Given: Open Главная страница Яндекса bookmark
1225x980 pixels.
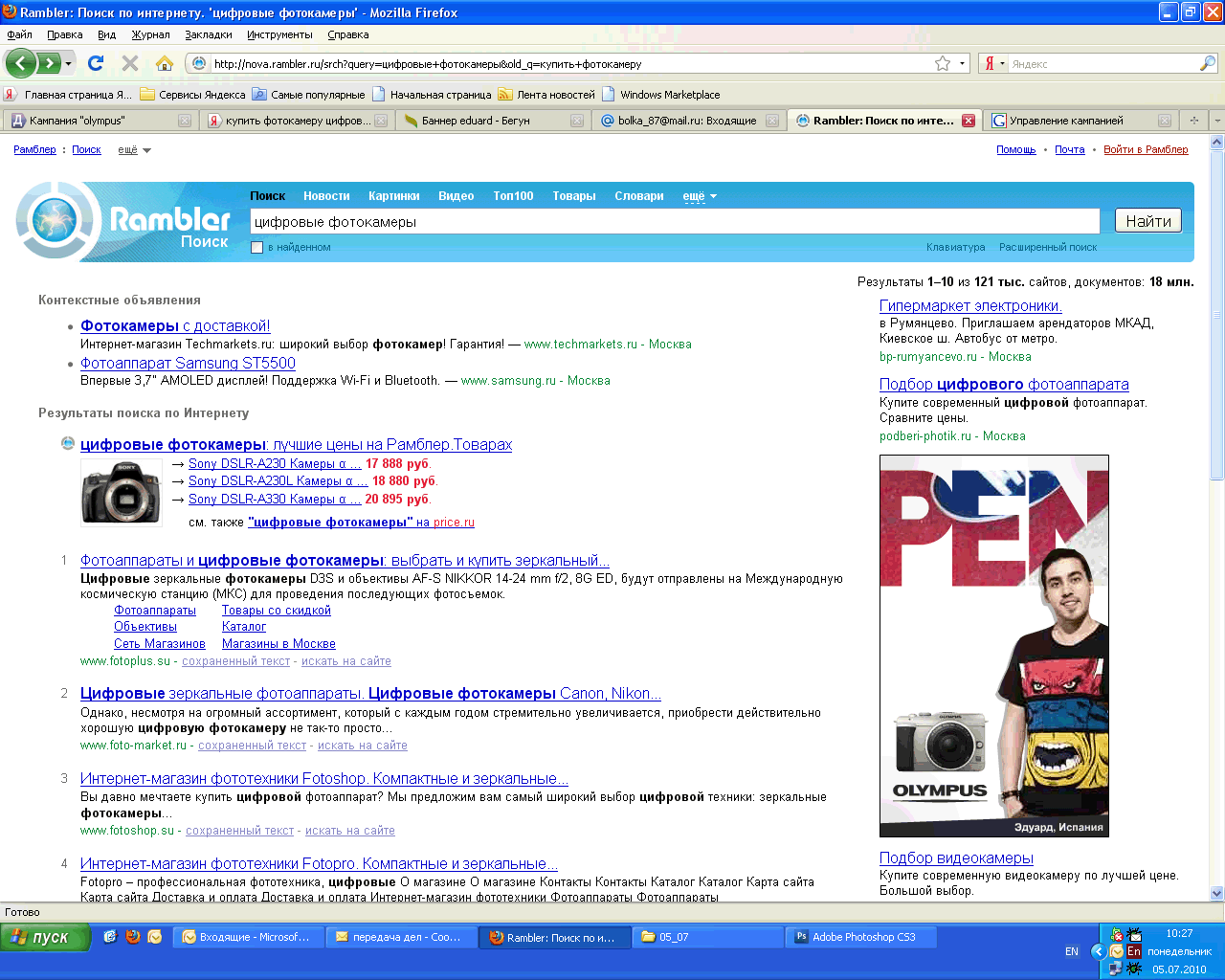Looking at the screenshot, I should (68, 95).
